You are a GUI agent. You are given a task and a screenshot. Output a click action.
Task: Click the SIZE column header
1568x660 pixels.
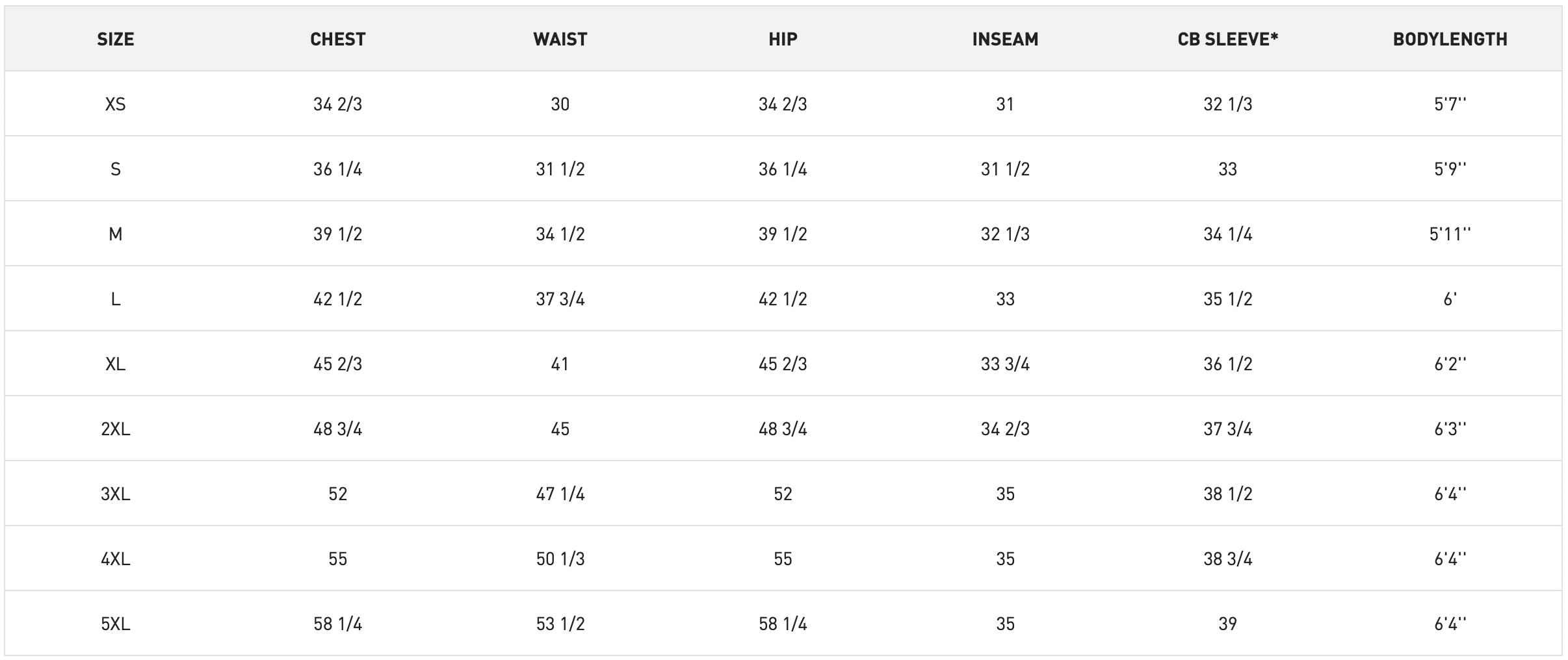click(116, 39)
